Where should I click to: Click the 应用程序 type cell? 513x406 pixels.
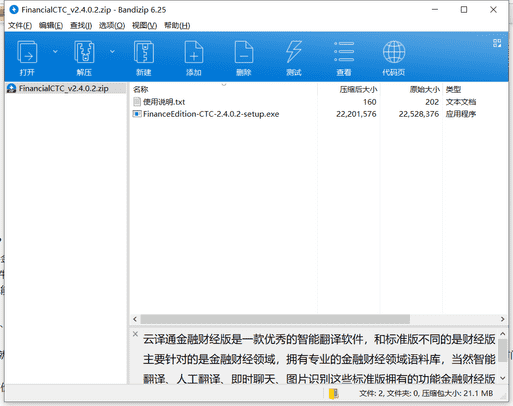click(461, 114)
